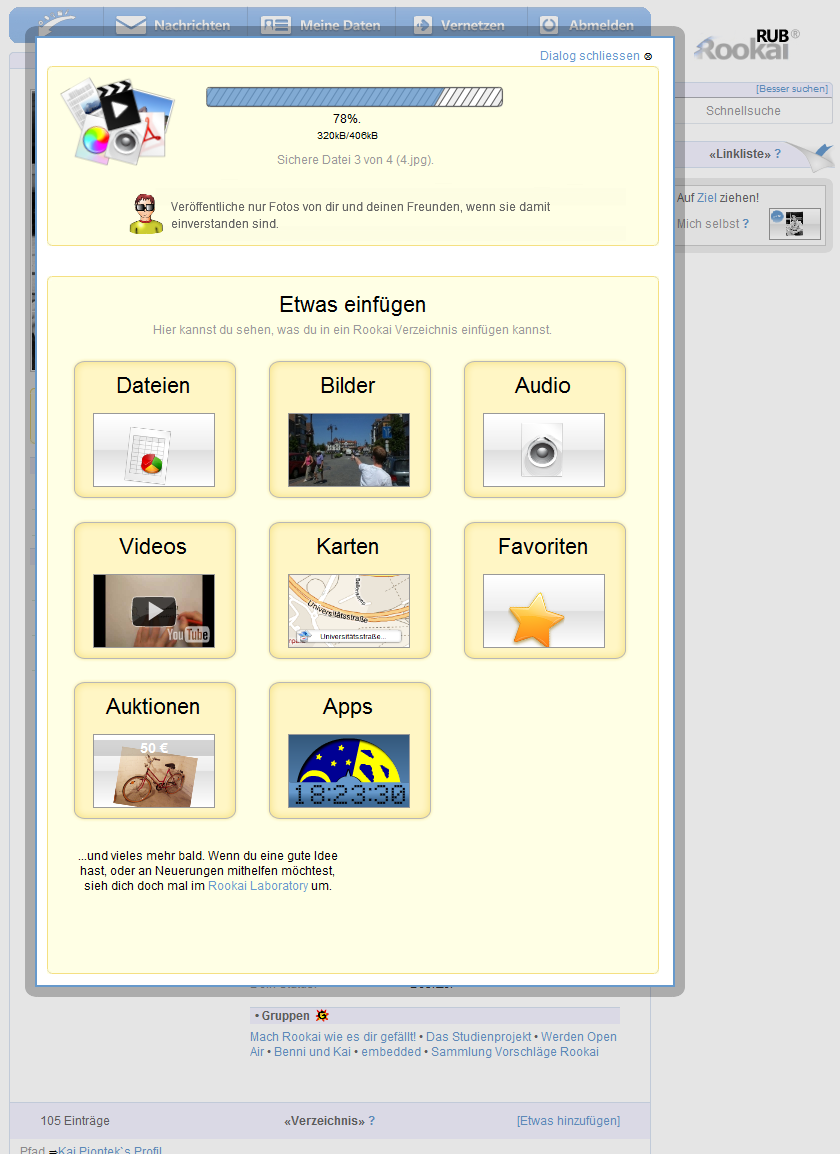The width and height of the screenshot is (840, 1154).
Task: Click the upload progress bar
Action: click(354, 97)
